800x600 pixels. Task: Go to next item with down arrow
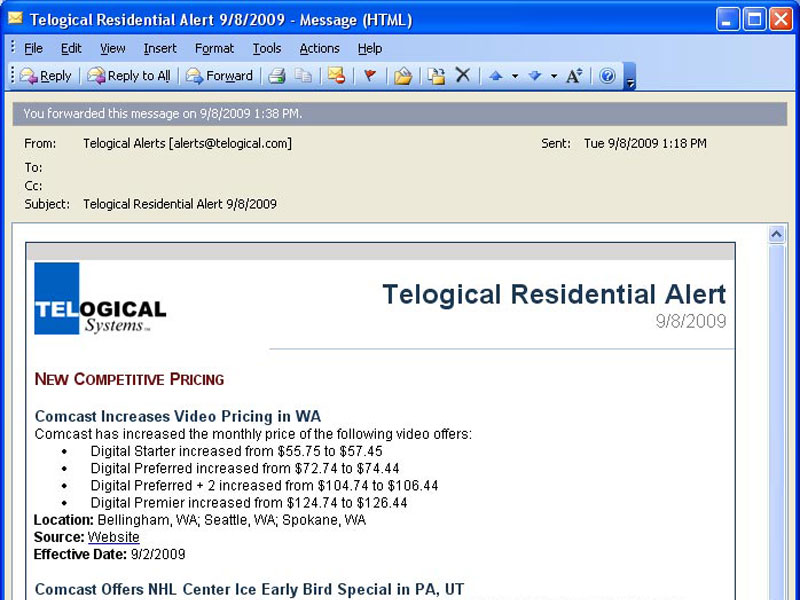(535, 76)
